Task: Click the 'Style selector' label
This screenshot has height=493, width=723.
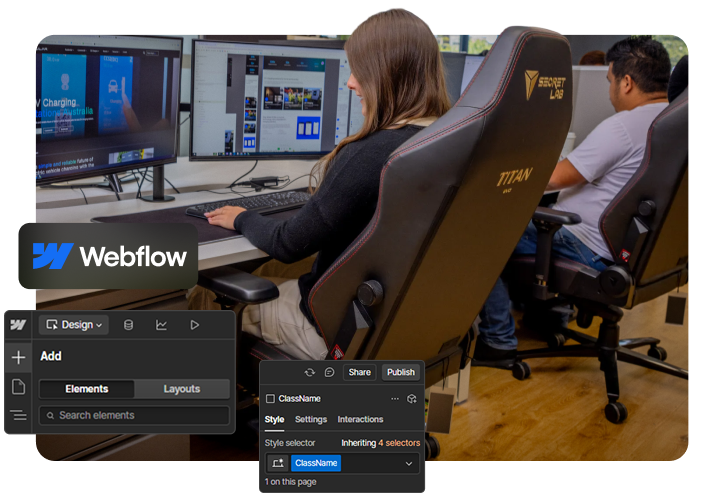Action: point(290,443)
